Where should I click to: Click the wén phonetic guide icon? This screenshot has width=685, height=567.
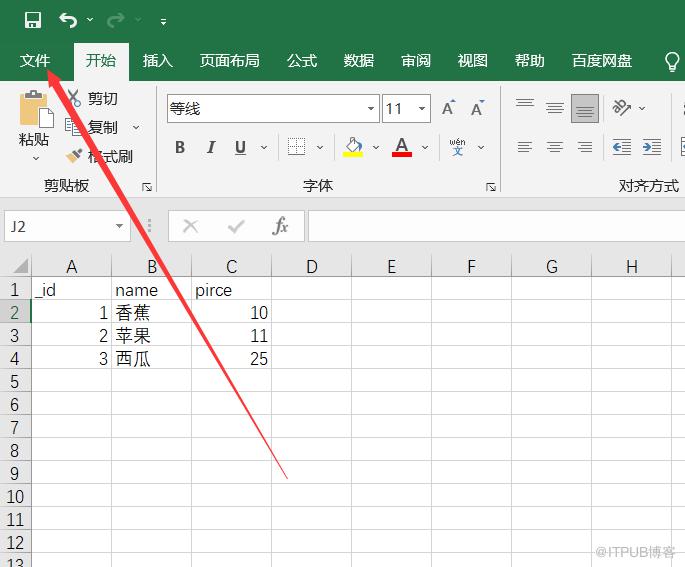pyautogui.click(x=457, y=147)
